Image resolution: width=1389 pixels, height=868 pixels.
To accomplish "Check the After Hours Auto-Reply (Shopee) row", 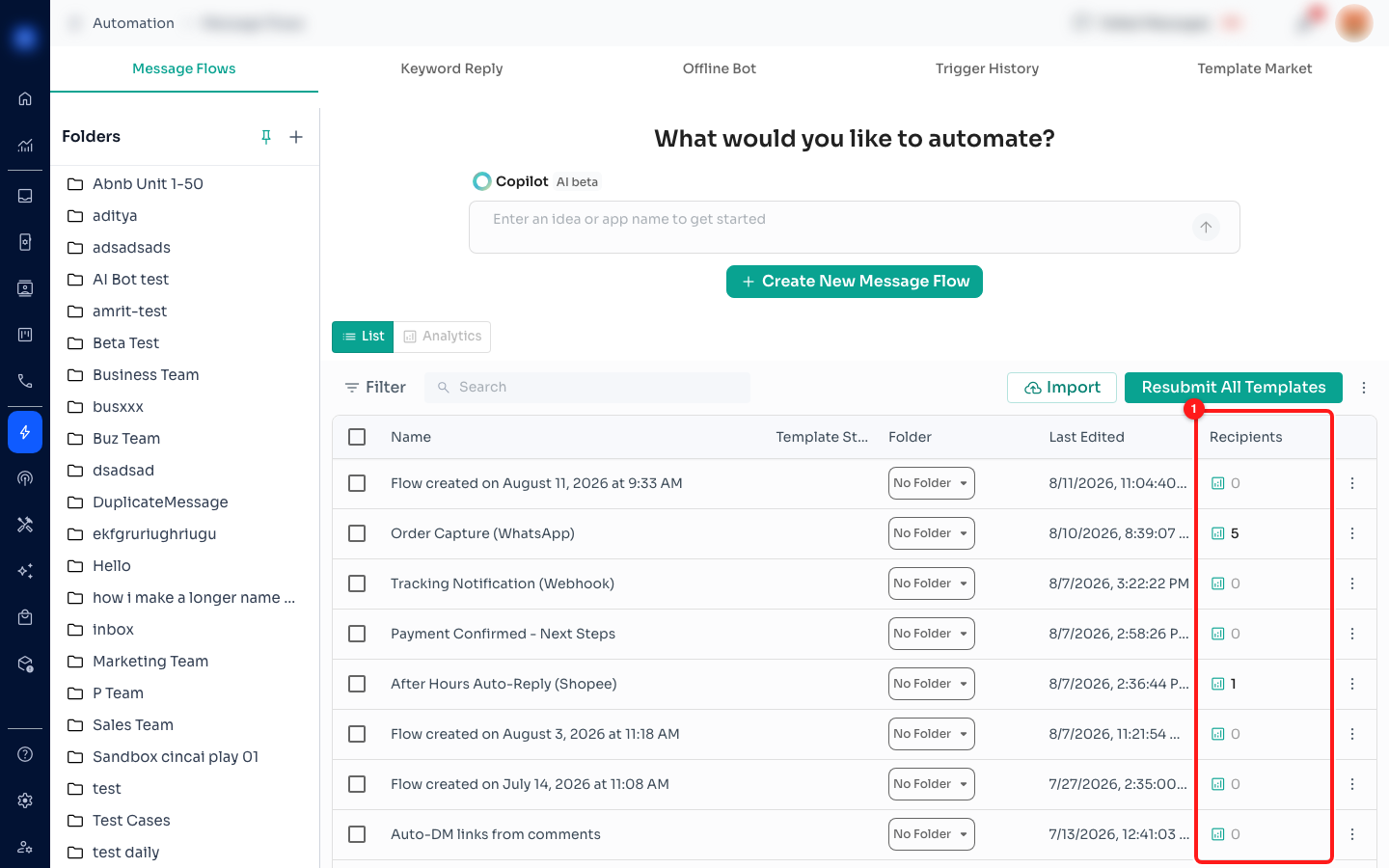I will pos(357,684).
